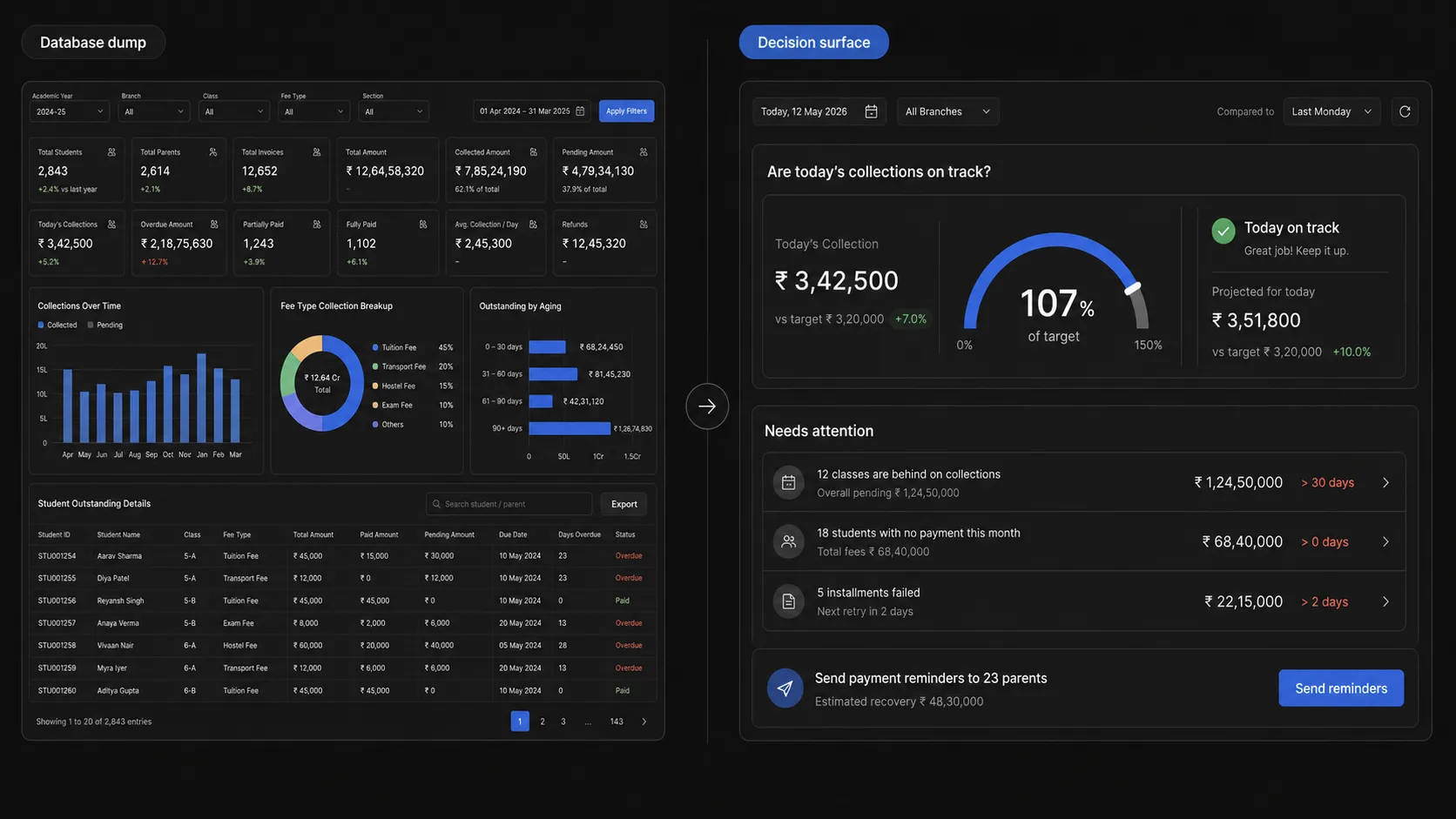Select the Database dump tab

point(93,43)
